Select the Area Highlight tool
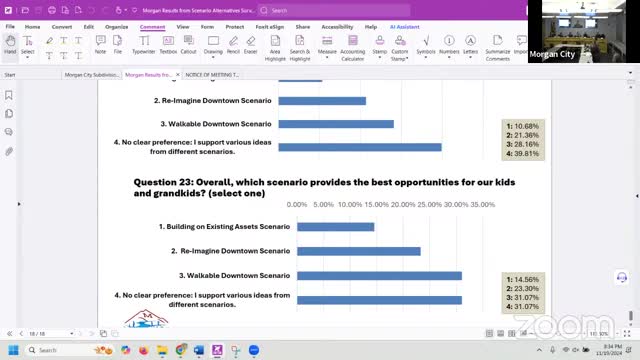The image size is (640, 360). click(275, 48)
